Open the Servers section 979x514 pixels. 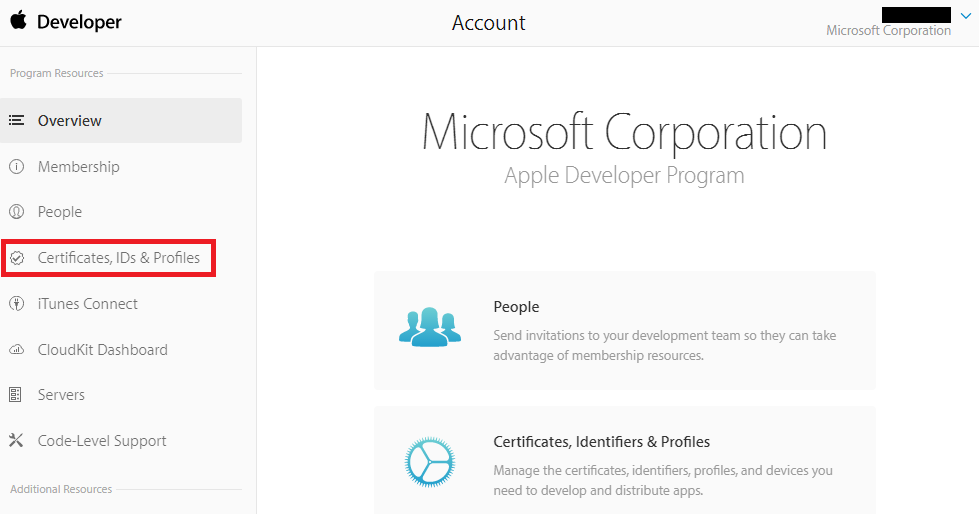[61, 395]
